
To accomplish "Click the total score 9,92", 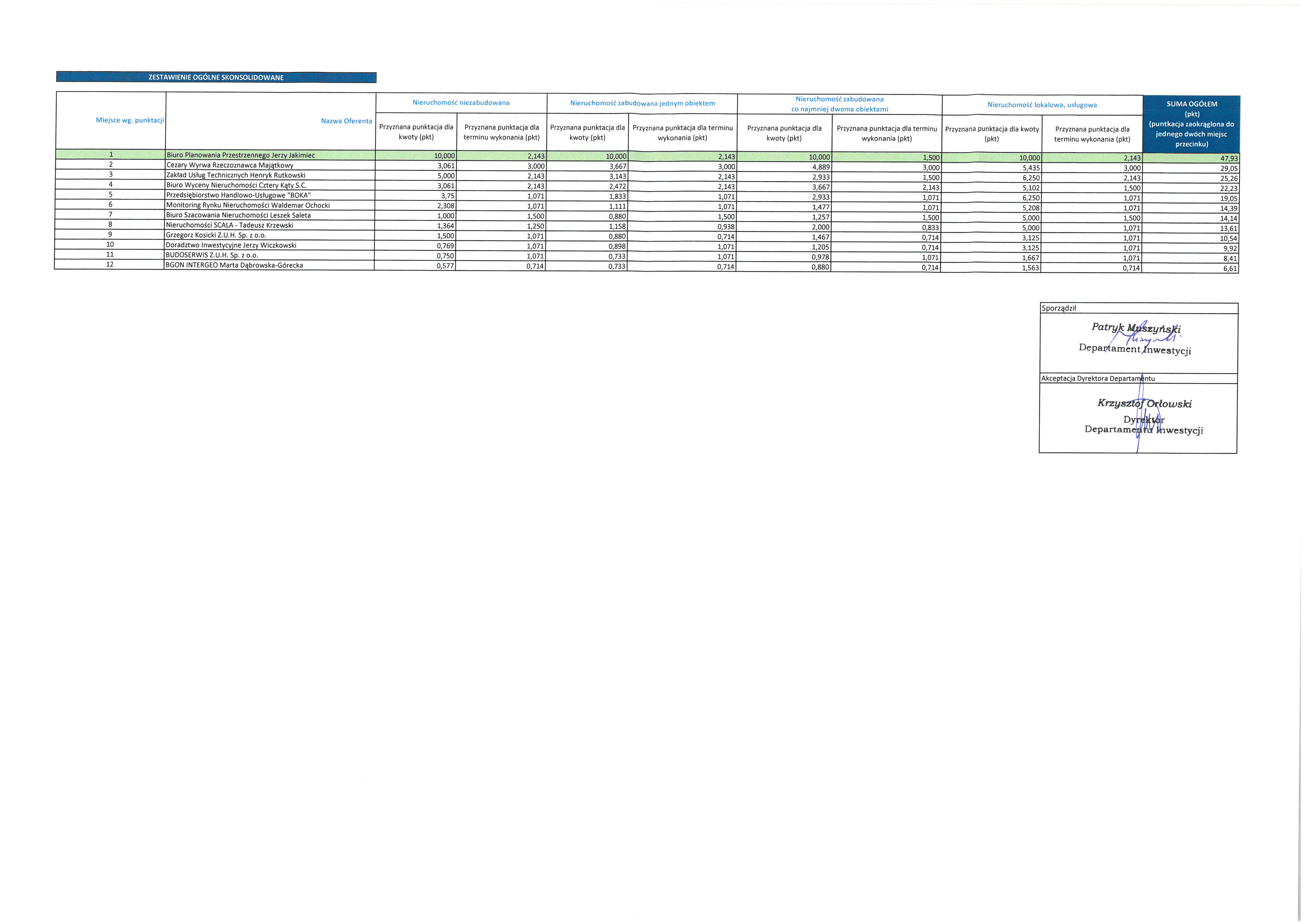I will (x=1231, y=249).
